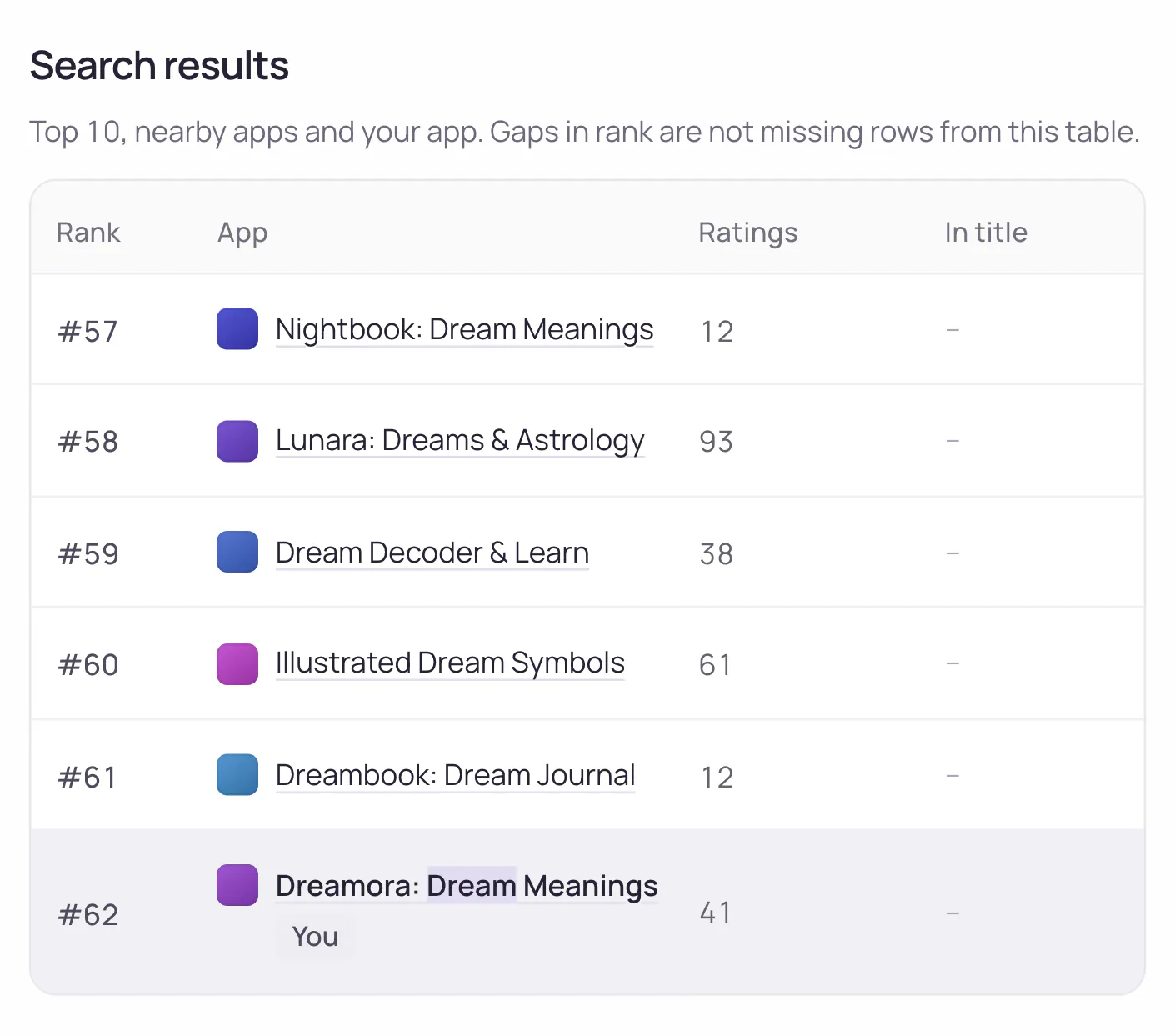Click ratings value 12 for Dreambook

pos(717,778)
